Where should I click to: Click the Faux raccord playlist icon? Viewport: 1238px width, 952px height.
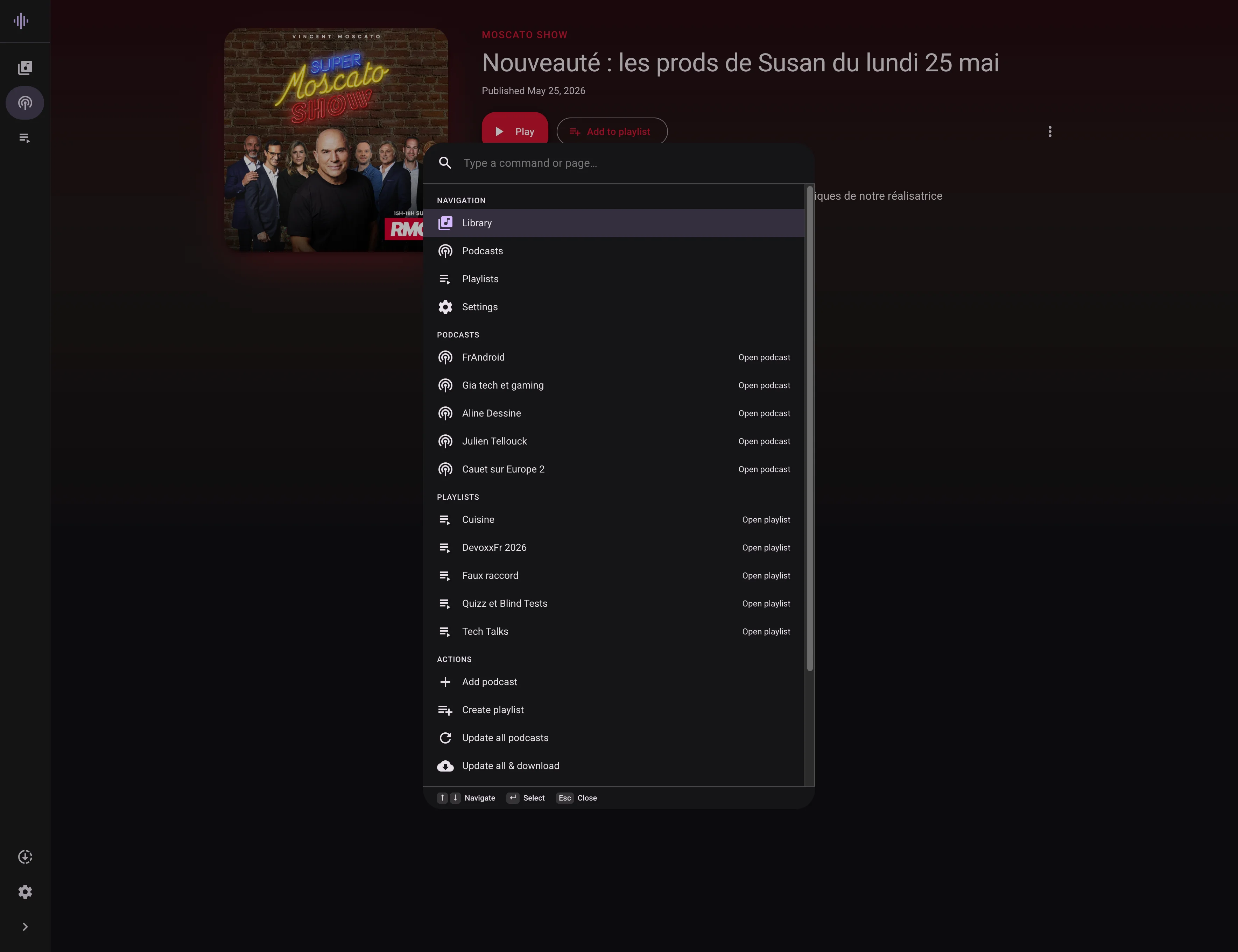point(445,576)
